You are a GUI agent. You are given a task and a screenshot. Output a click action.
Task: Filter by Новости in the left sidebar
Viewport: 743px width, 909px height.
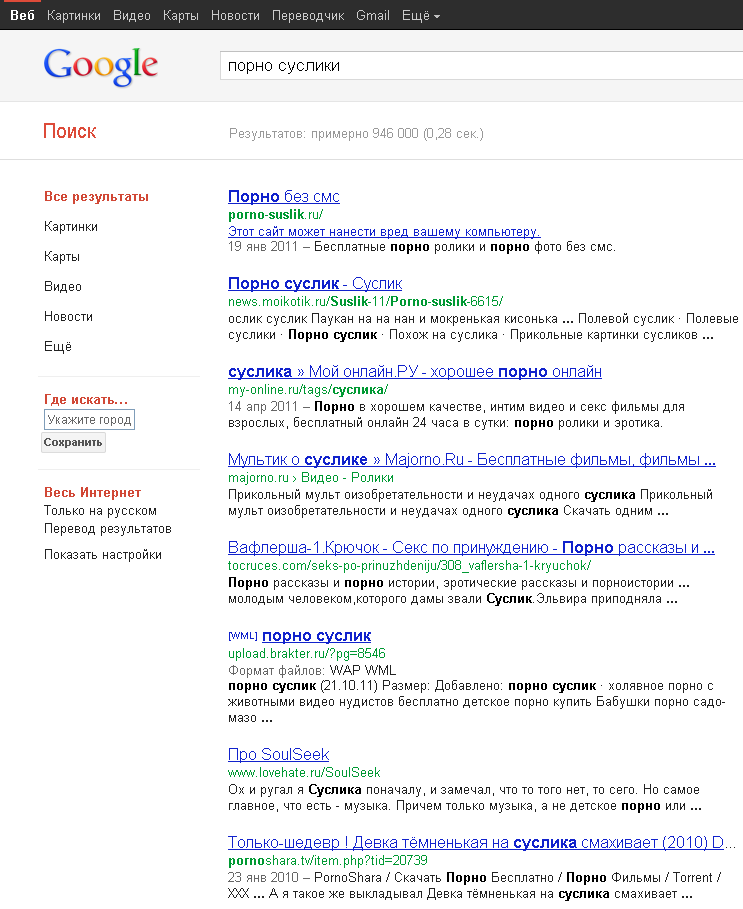(68, 317)
